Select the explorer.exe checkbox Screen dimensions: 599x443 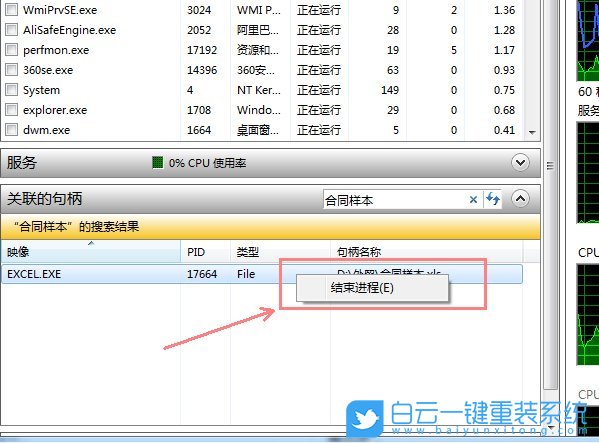pos(11,110)
